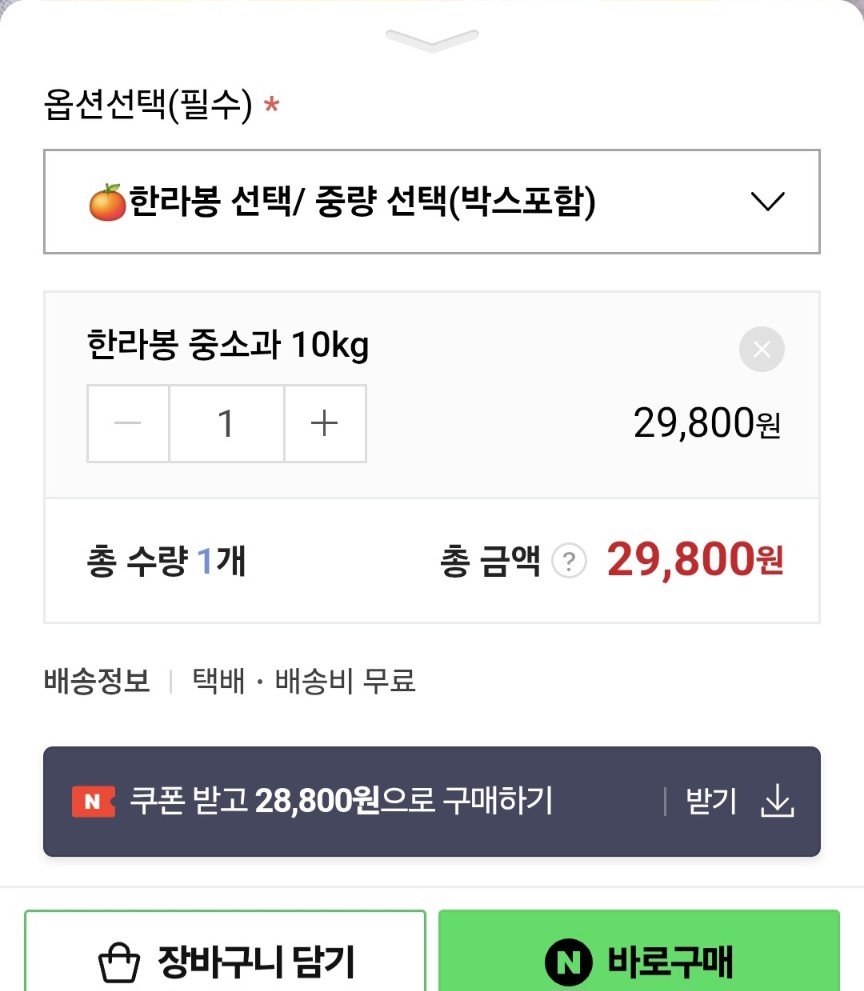Screen dimensions: 864x991
Task: Click the 배송정보 label
Action: click(x=97, y=681)
